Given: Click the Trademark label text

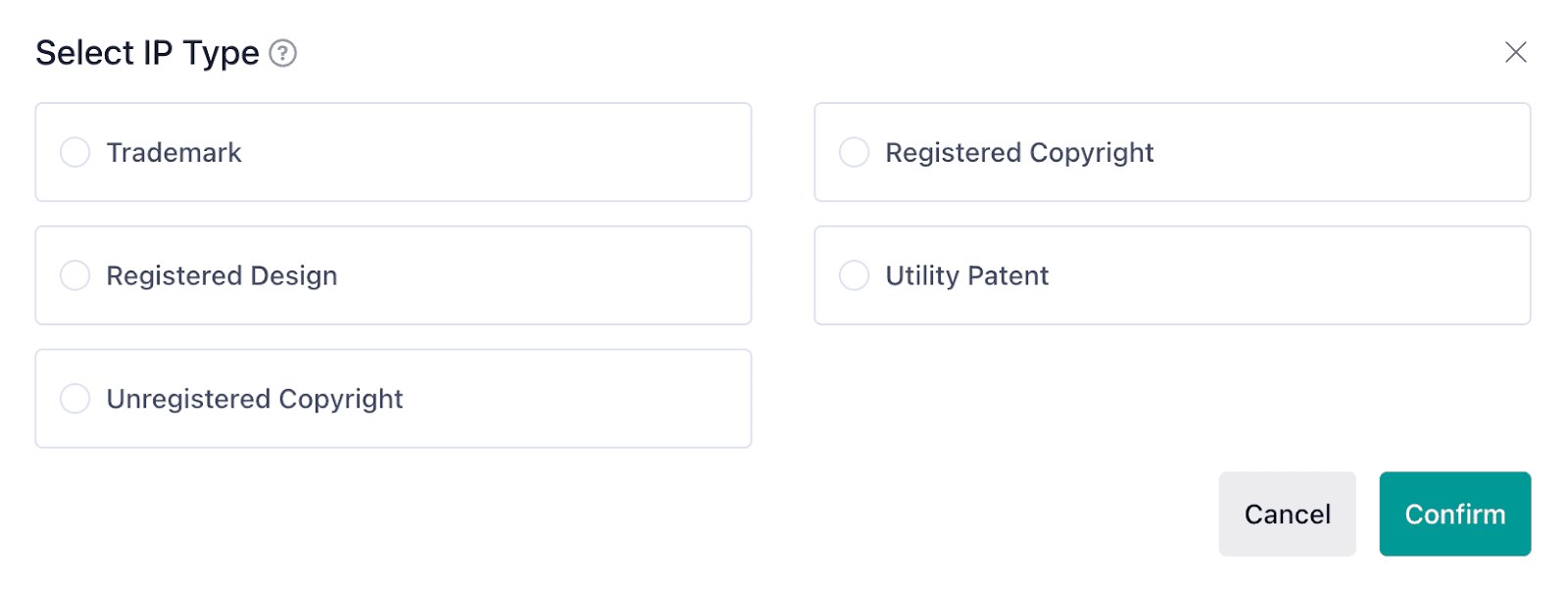Looking at the screenshot, I should click(x=173, y=153).
